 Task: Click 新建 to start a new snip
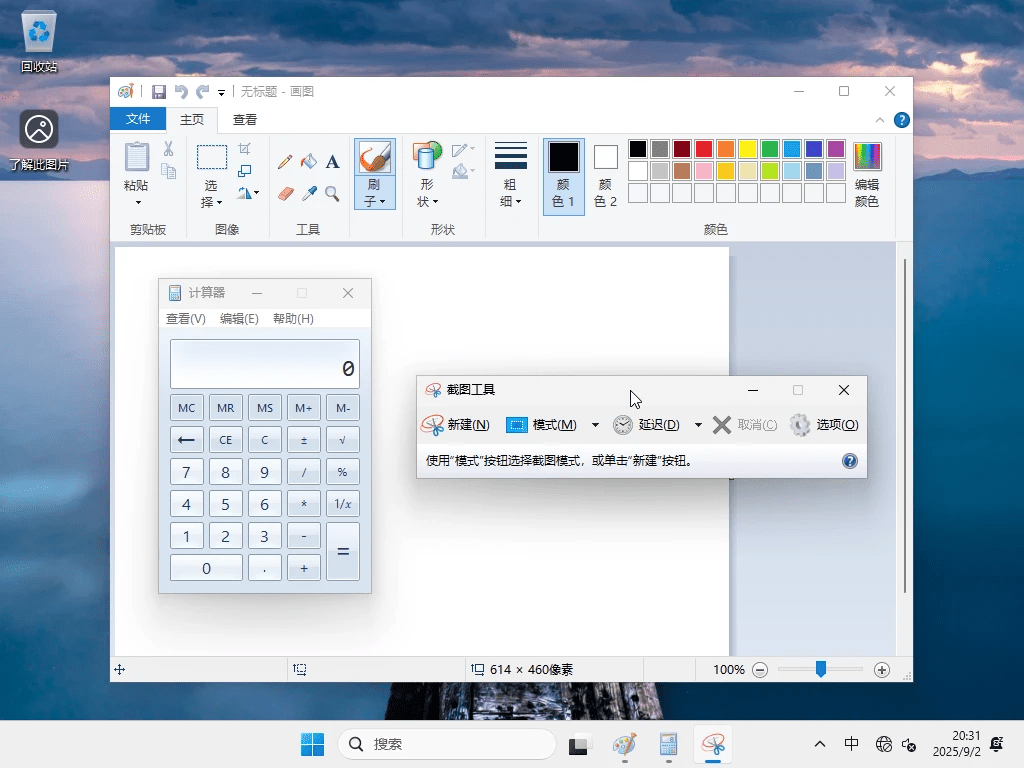click(466, 424)
